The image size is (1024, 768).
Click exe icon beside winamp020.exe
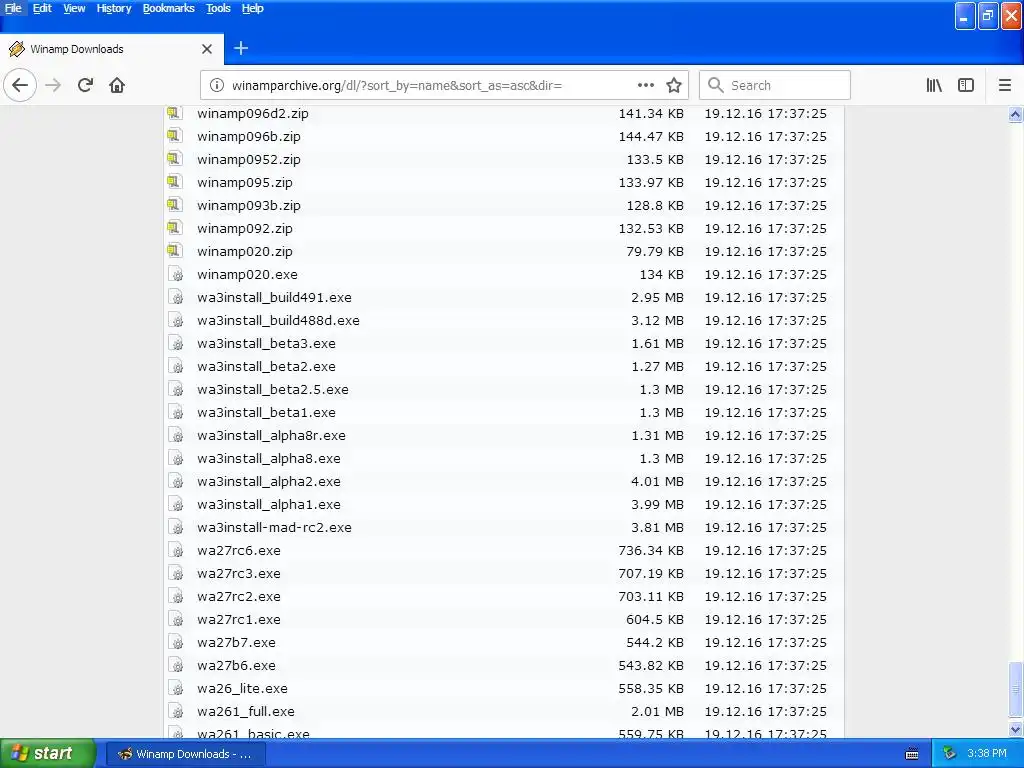point(175,274)
